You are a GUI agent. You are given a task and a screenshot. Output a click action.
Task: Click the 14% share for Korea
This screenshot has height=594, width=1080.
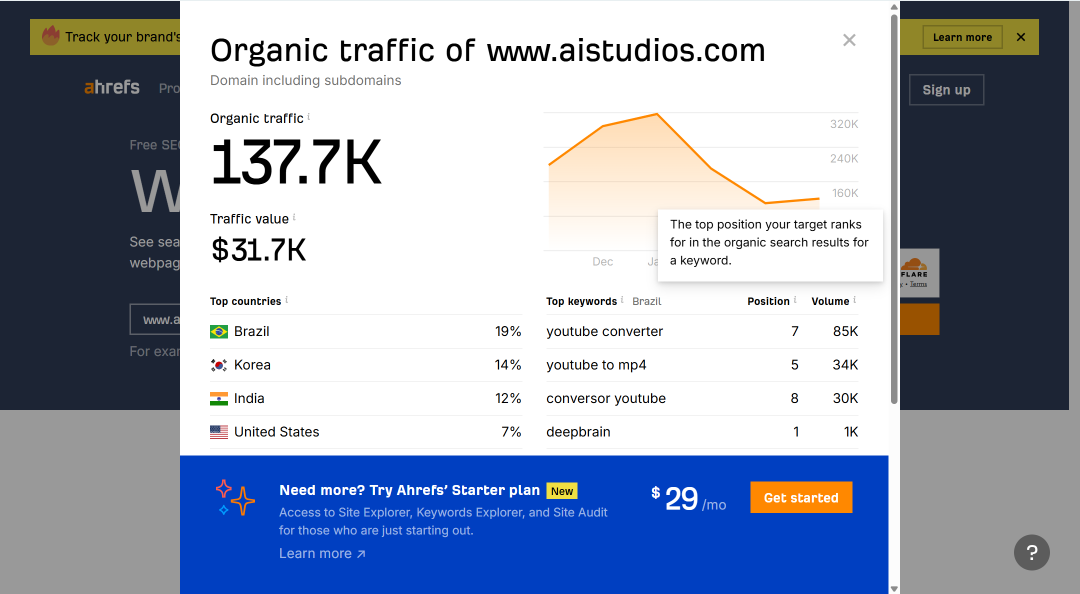pyautogui.click(x=508, y=365)
